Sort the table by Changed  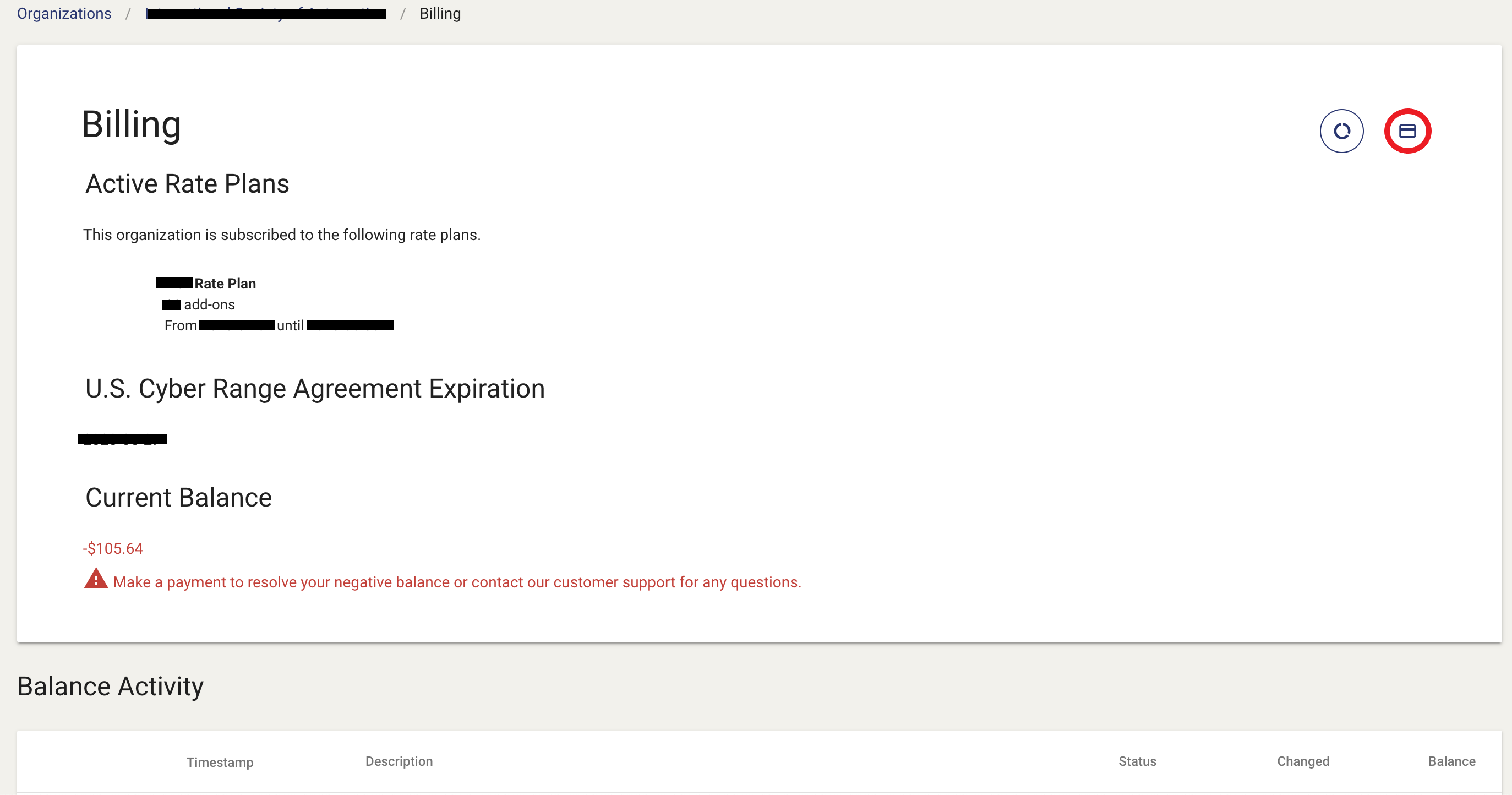point(1302,761)
